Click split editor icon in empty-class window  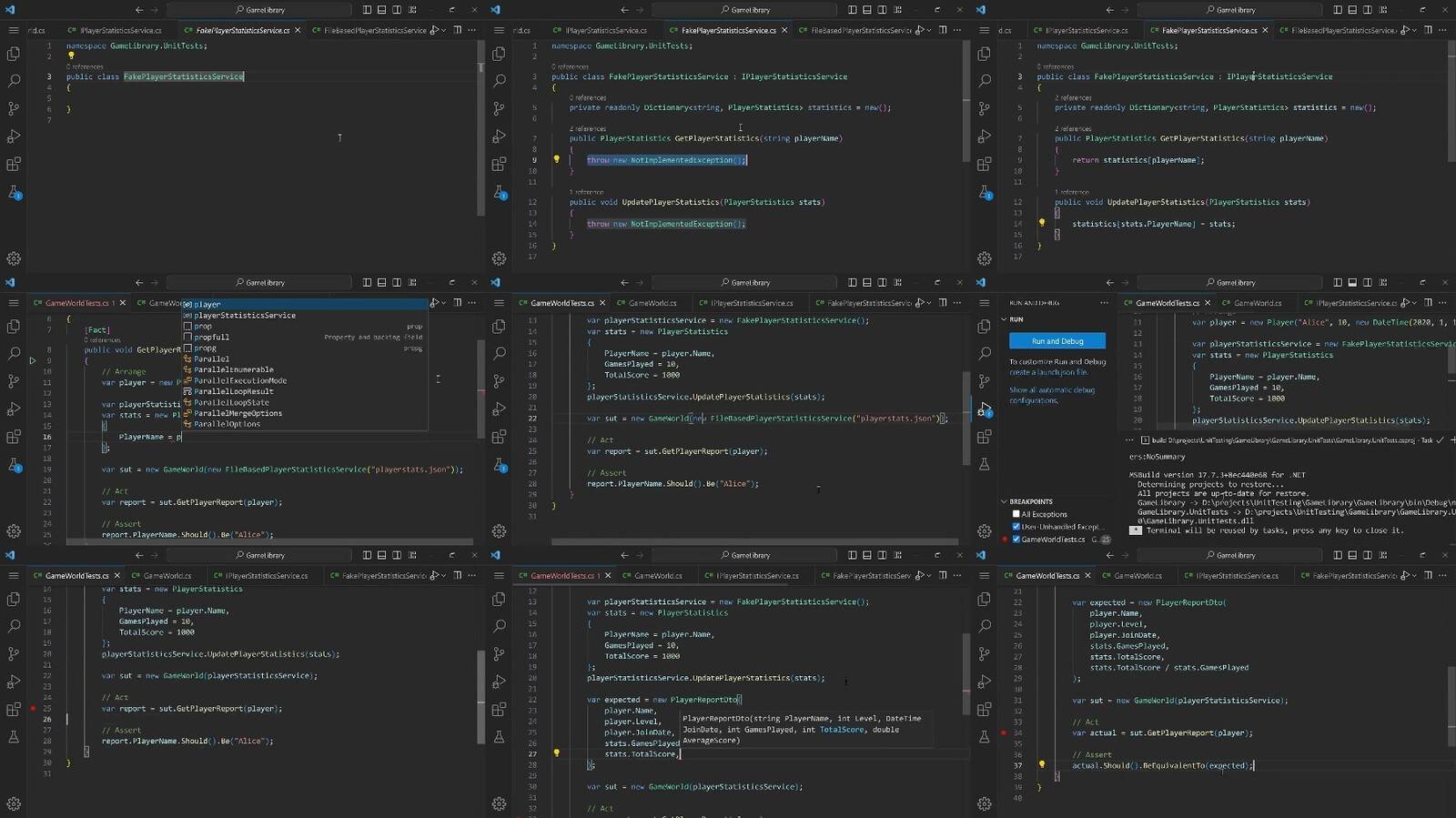coord(458,30)
